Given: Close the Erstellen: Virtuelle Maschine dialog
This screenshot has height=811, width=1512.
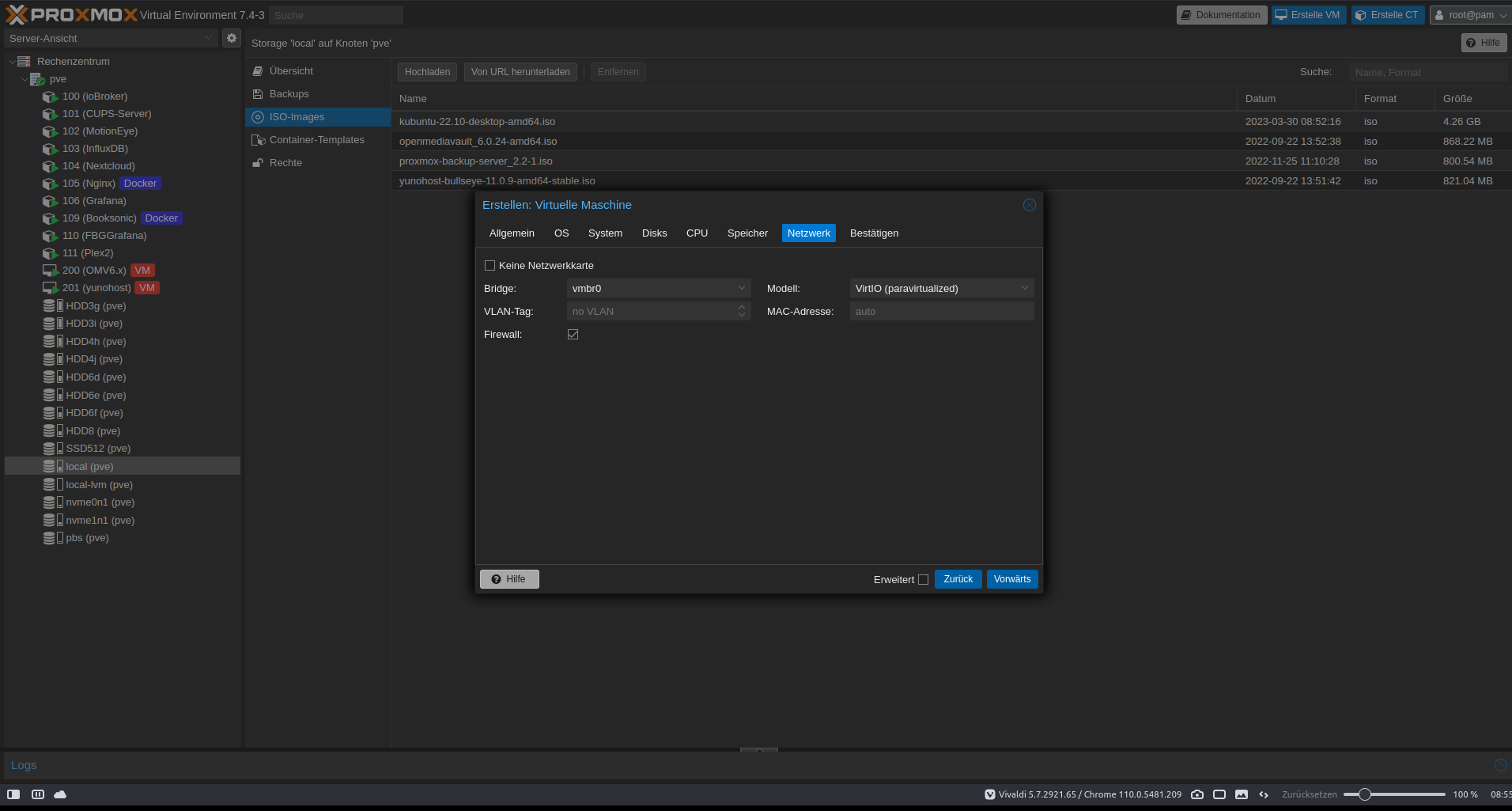Looking at the screenshot, I should pyautogui.click(x=1029, y=205).
